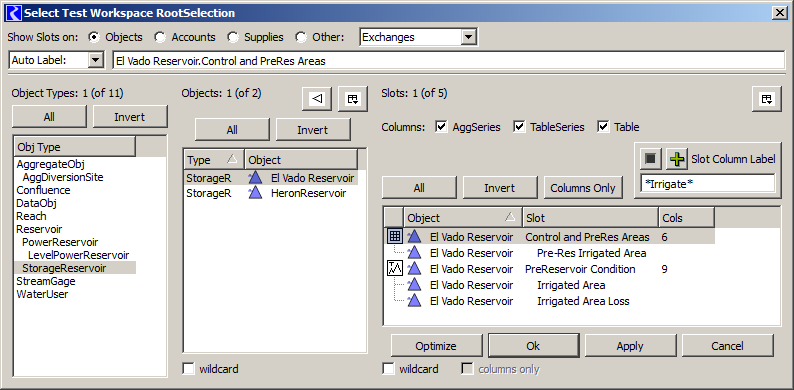
Task: Click the Optimize button
Action: [x=436, y=346]
